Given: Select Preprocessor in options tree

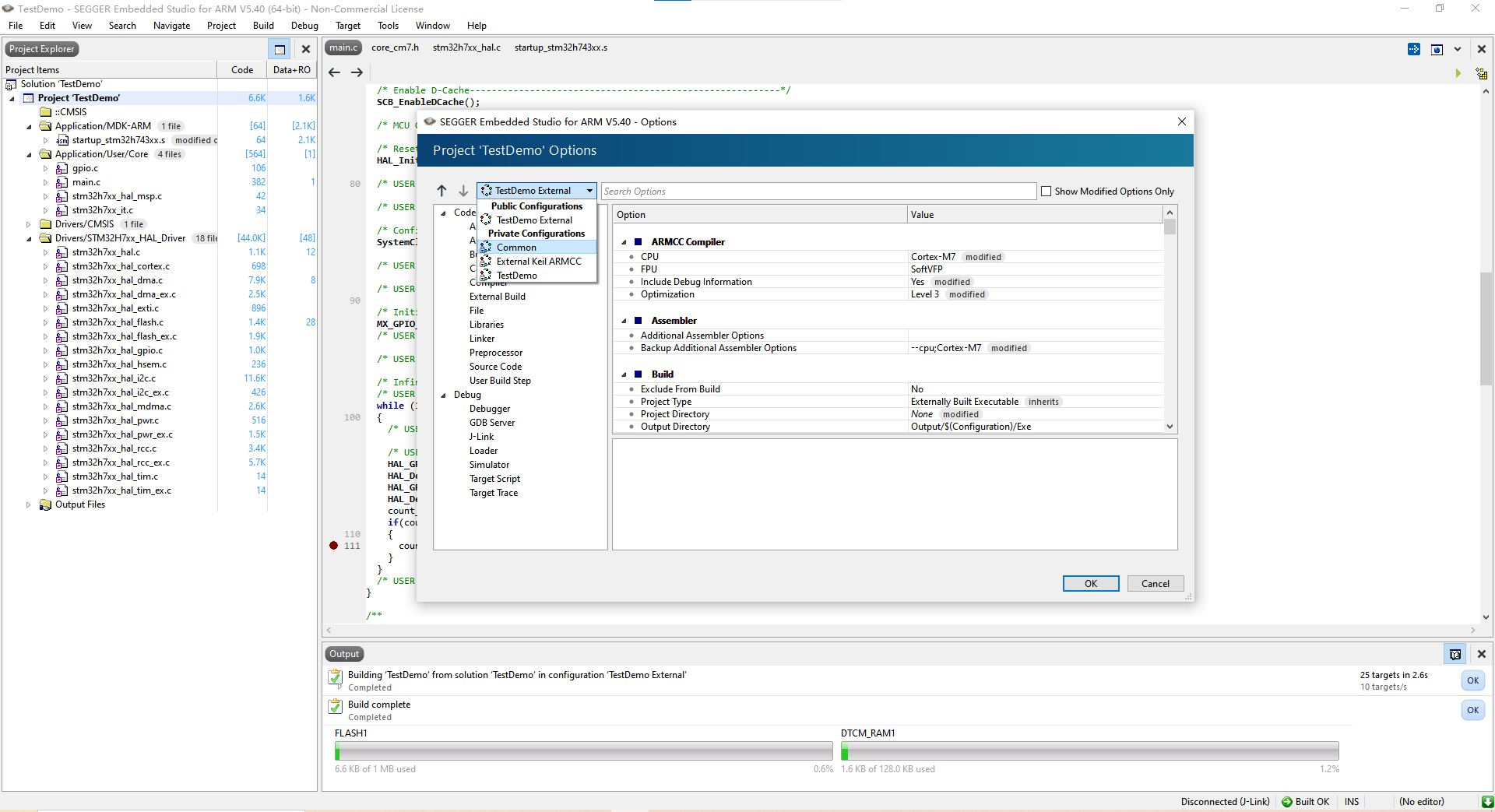Looking at the screenshot, I should (x=496, y=353).
